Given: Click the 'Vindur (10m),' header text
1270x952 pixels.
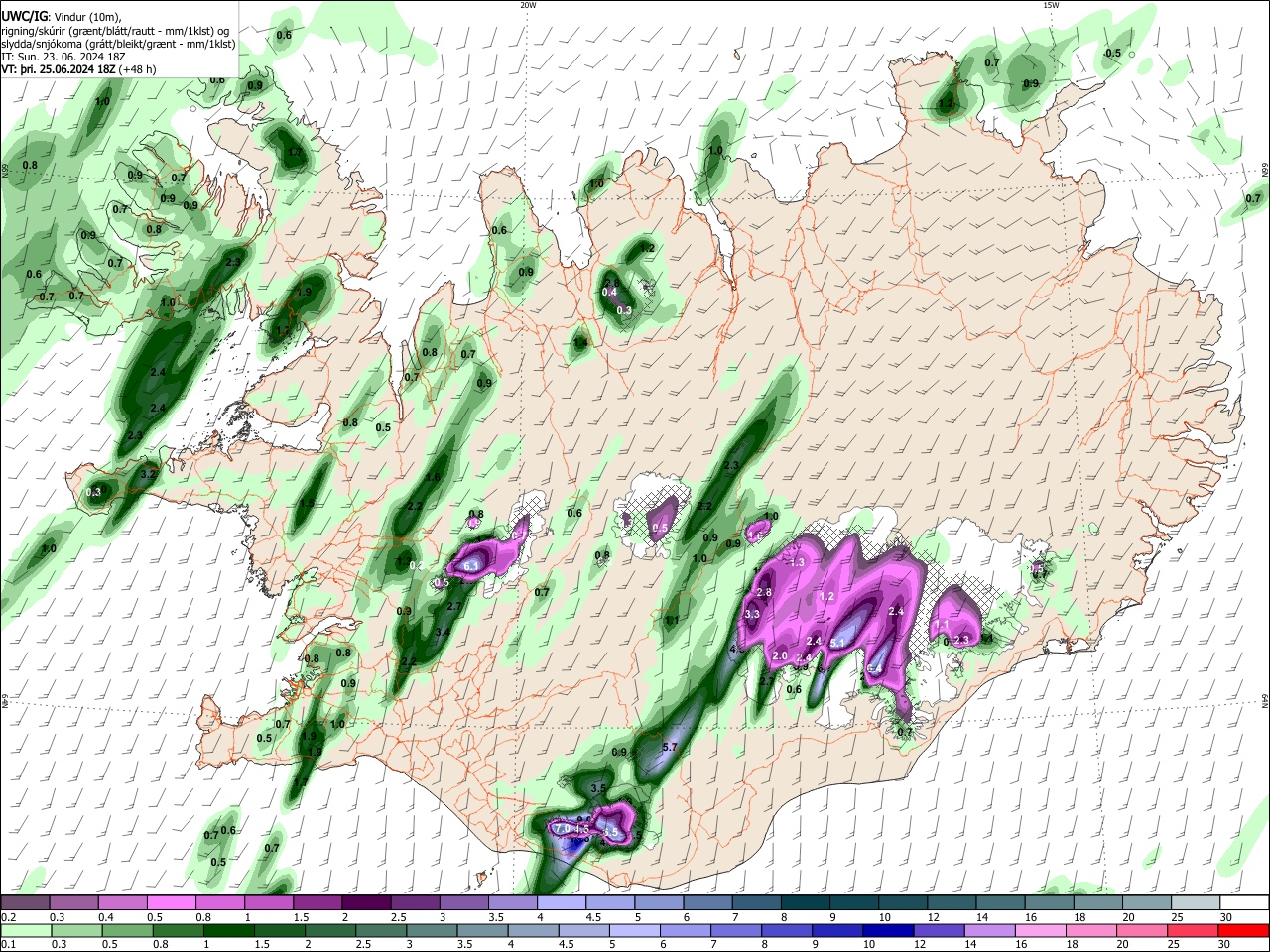Looking at the screenshot, I should point(86,17).
